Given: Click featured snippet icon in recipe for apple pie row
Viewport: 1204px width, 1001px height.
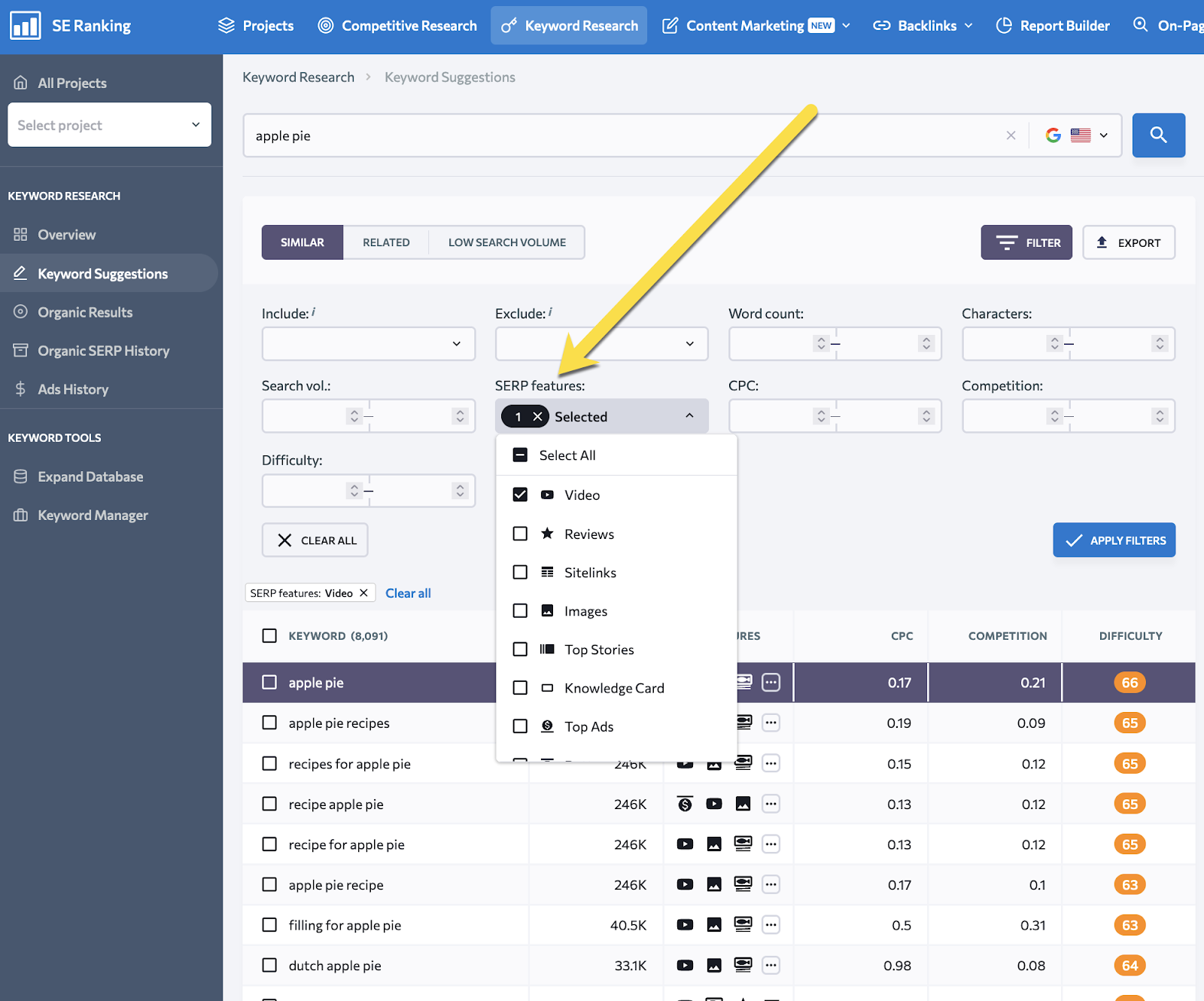Looking at the screenshot, I should (743, 844).
